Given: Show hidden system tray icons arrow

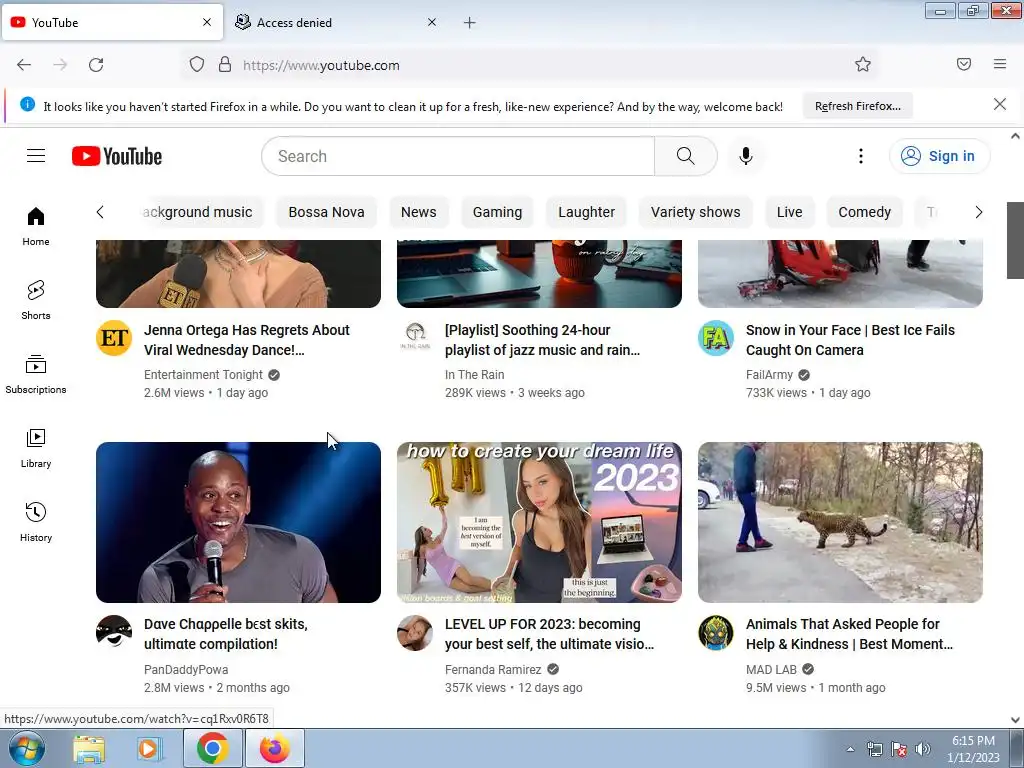Looking at the screenshot, I should pyautogui.click(x=850, y=749).
